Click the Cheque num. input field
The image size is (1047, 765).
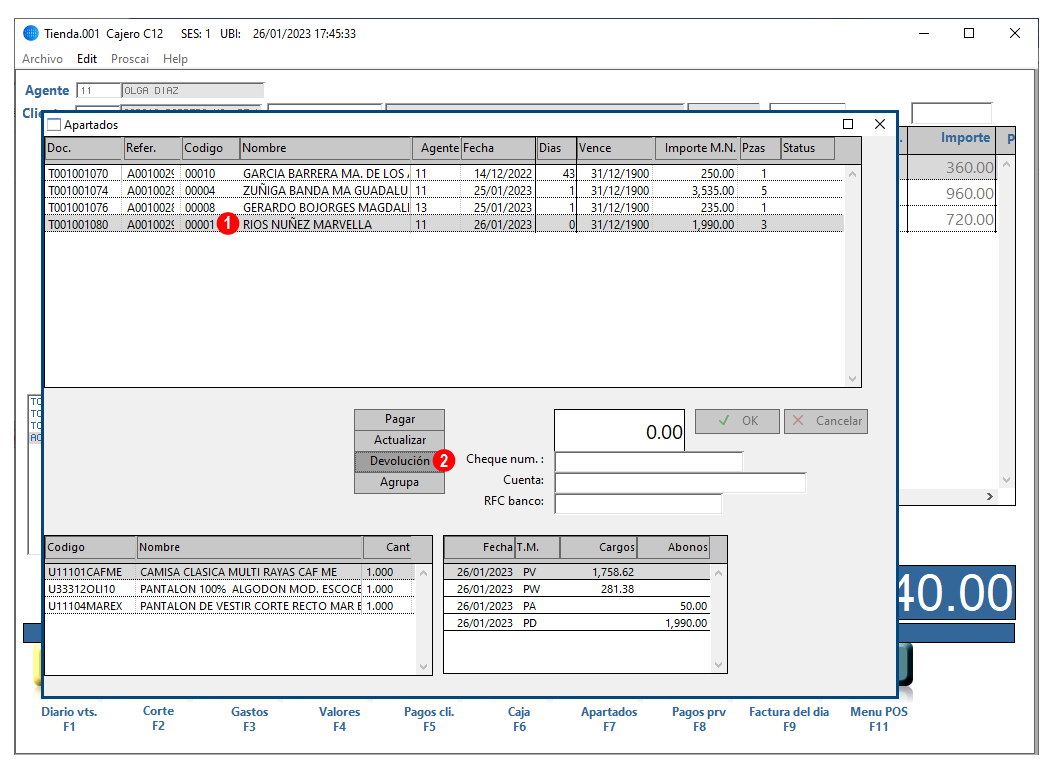click(x=648, y=461)
